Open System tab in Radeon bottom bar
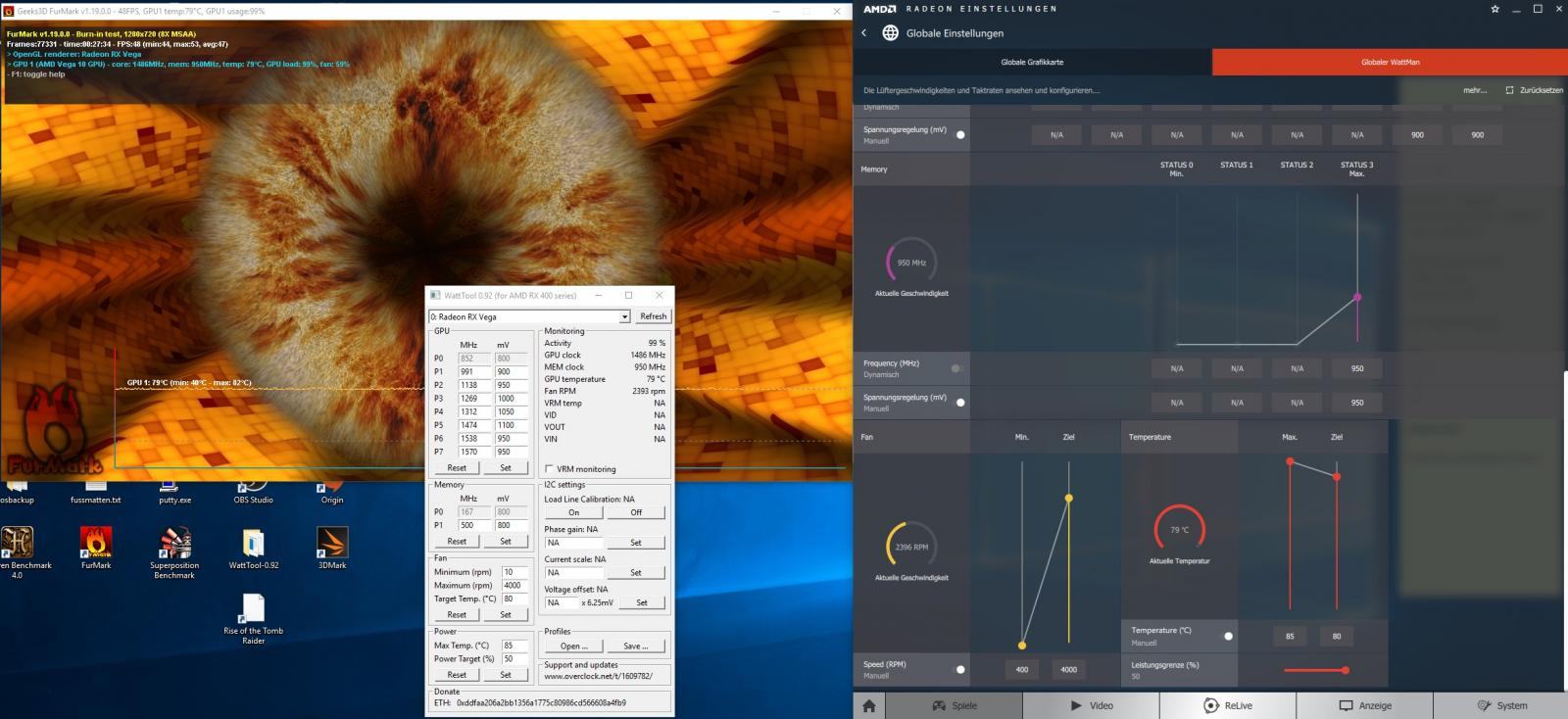The image size is (1568, 719). 1501,705
